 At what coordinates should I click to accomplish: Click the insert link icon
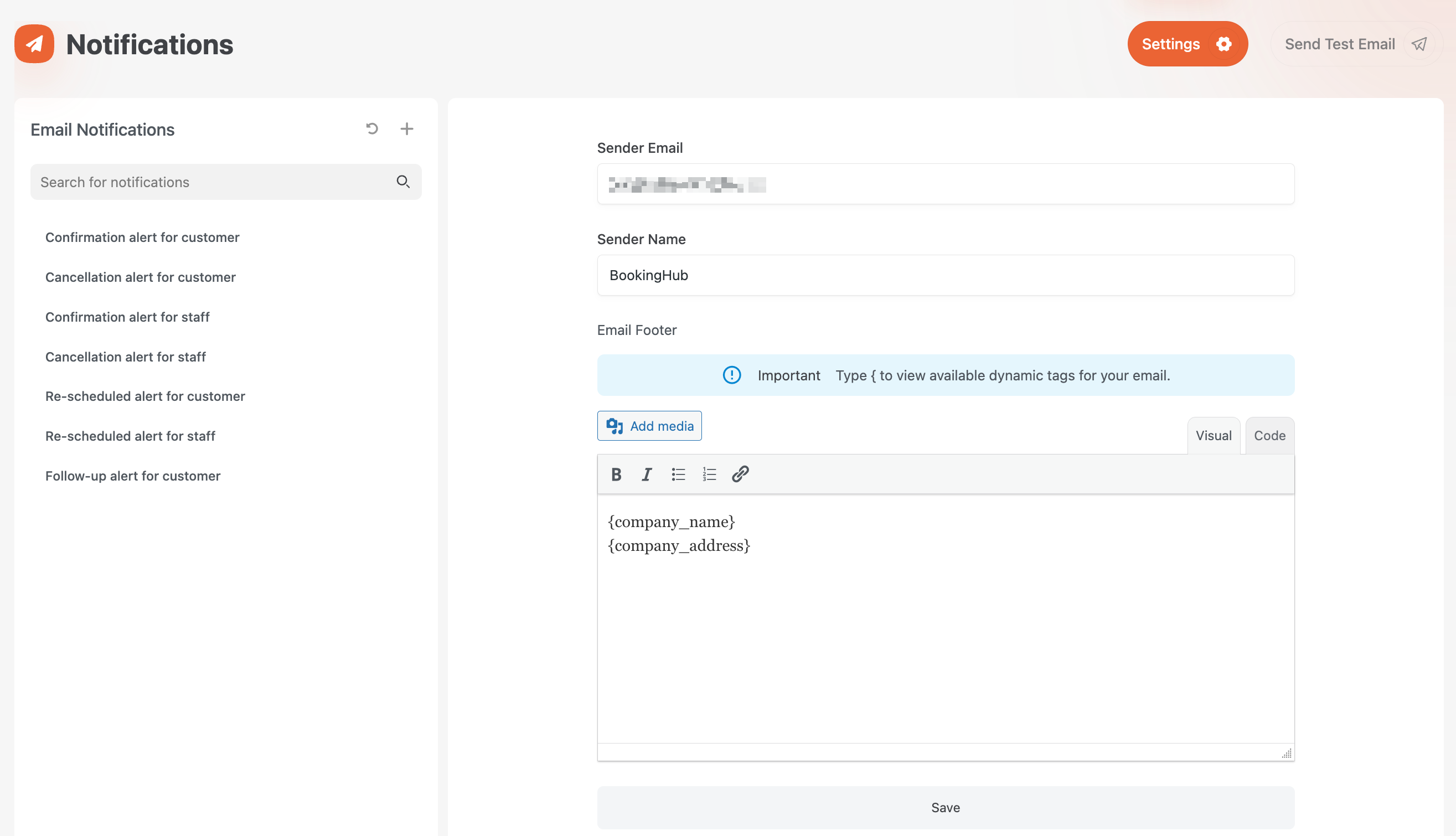pyautogui.click(x=740, y=474)
